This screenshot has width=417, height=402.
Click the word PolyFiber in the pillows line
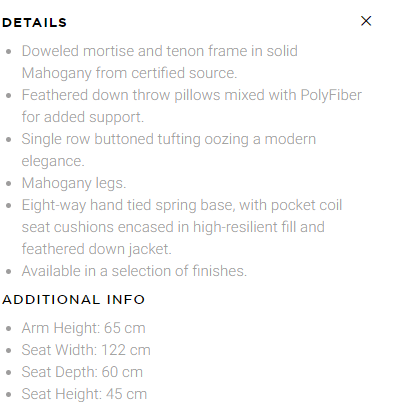click(x=331, y=95)
